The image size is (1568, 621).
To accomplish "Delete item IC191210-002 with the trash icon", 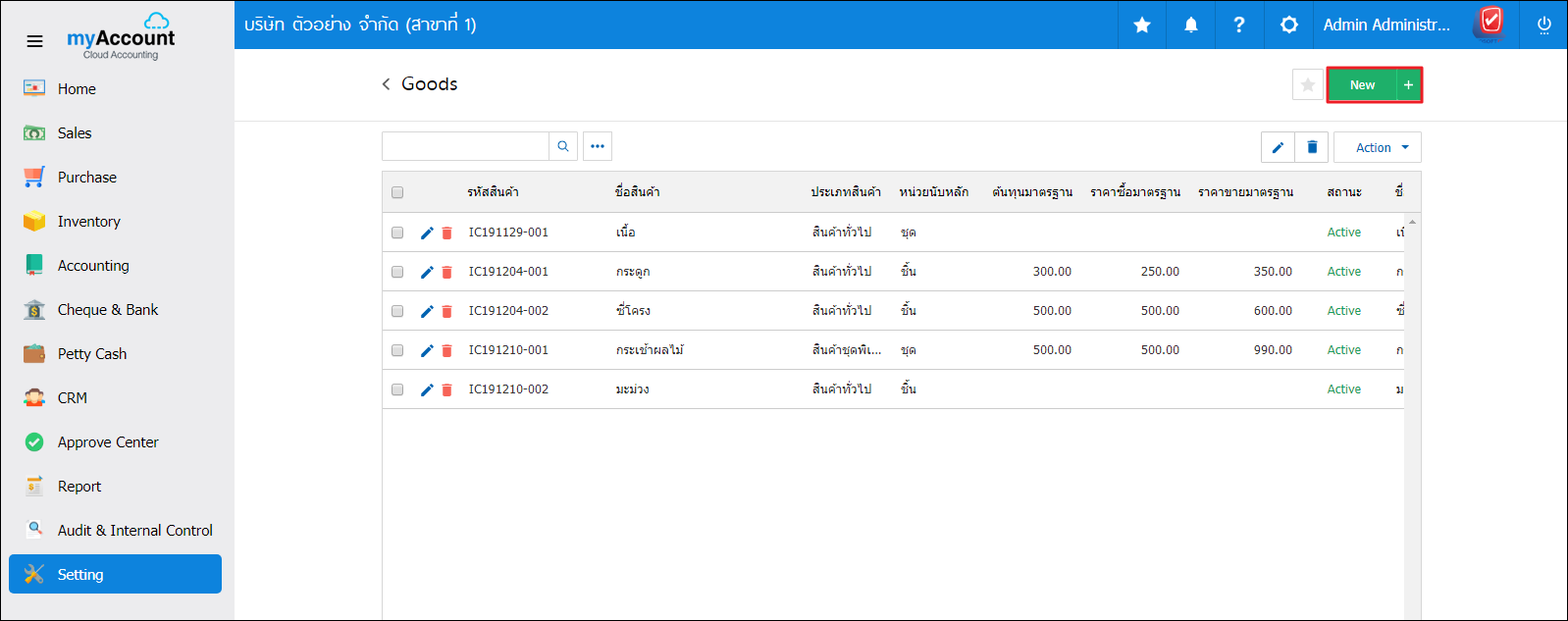I will coord(446,389).
